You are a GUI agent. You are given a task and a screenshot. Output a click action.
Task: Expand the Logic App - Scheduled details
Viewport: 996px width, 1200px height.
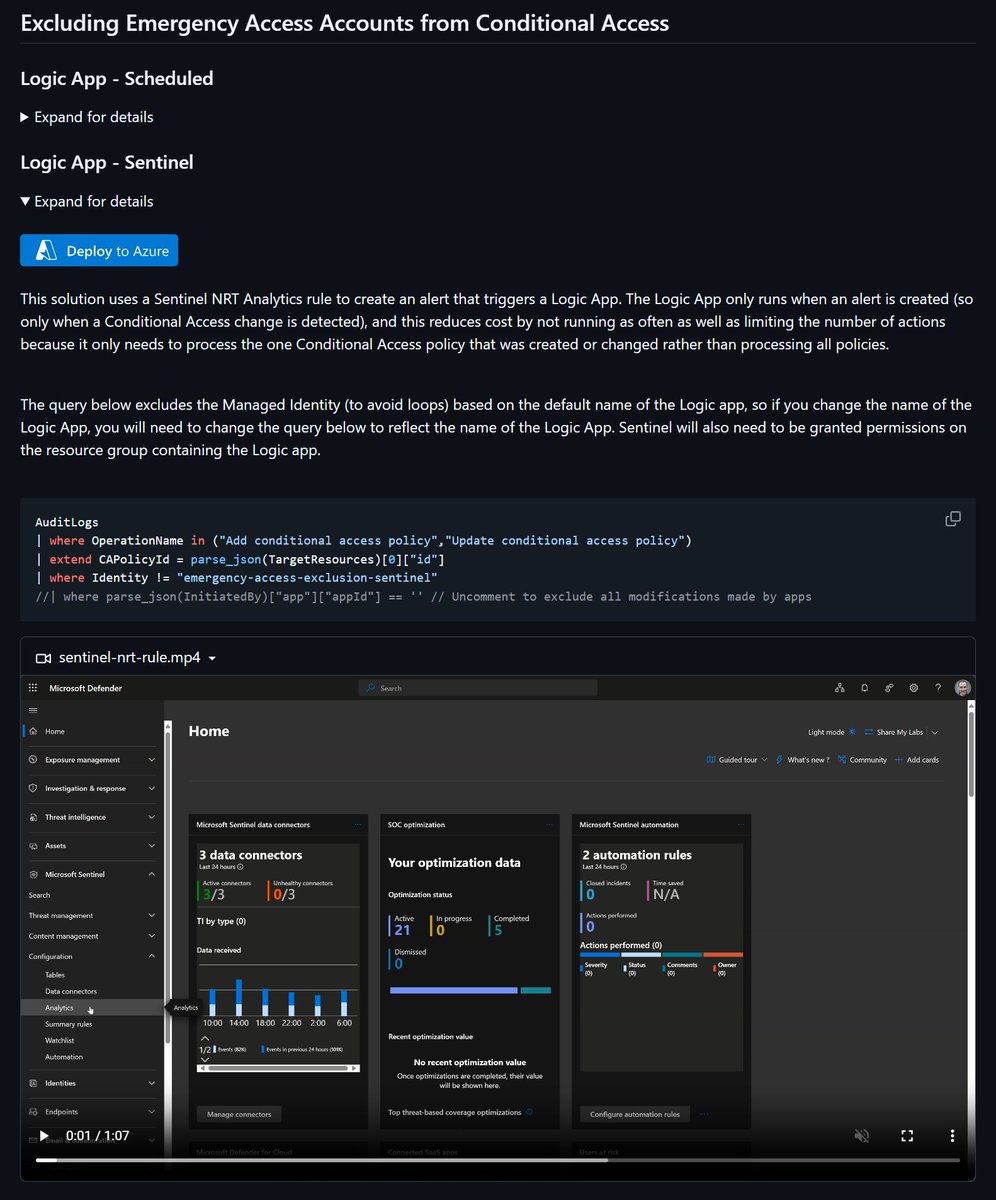[x=87, y=117]
